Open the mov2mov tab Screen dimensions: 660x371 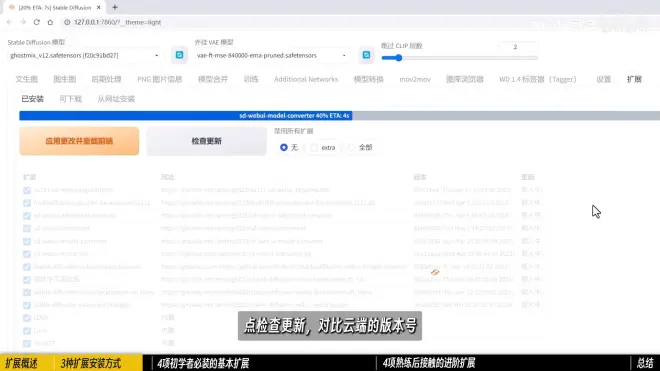coord(415,79)
